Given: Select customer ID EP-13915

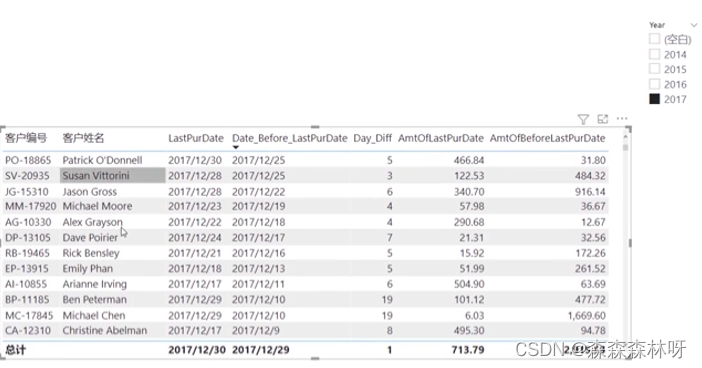Looking at the screenshot, I should (26, 269).
